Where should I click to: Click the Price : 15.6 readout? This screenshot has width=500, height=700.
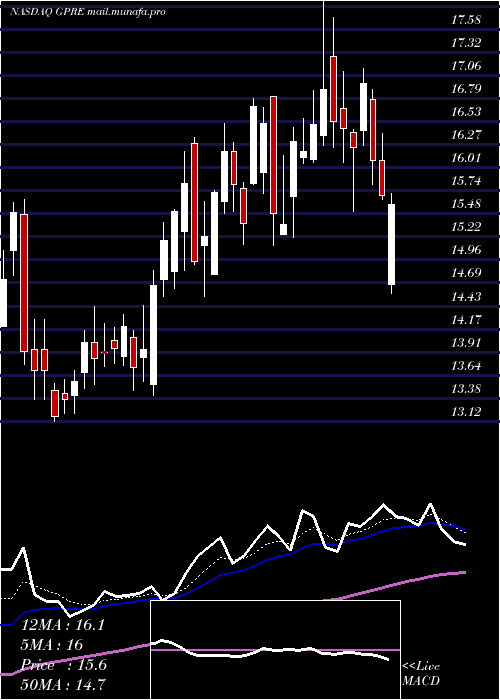64,665
